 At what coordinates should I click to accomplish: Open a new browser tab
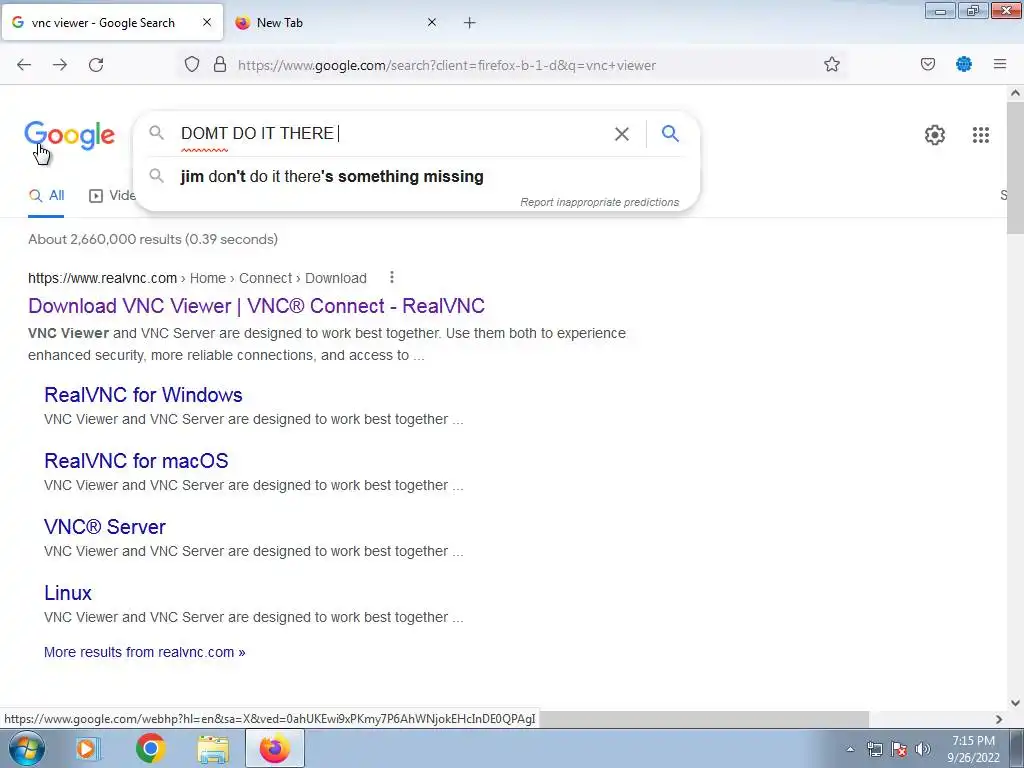pyautogui.click(x=470, y=23)
